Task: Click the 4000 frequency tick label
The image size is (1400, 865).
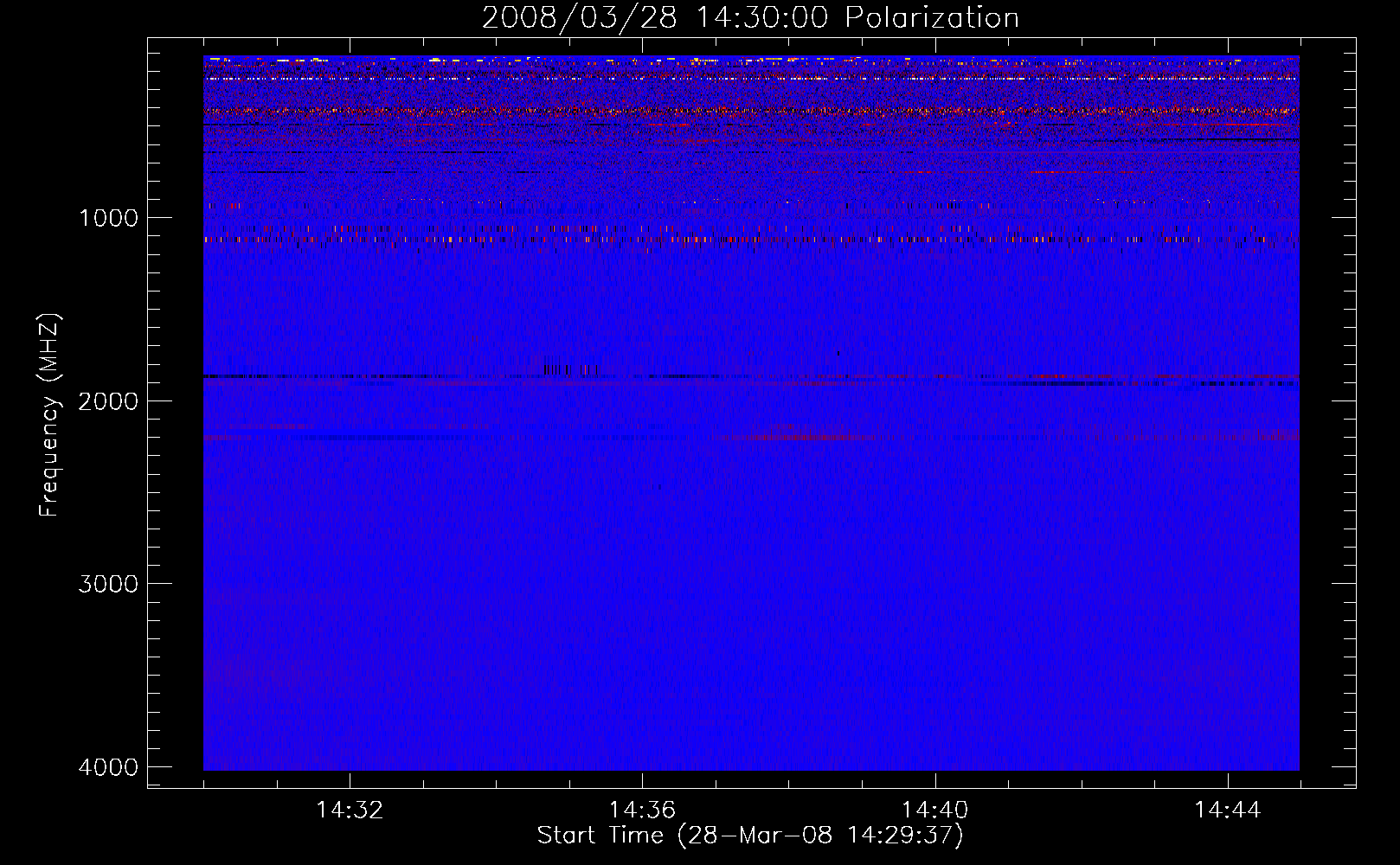Action: 108,767
